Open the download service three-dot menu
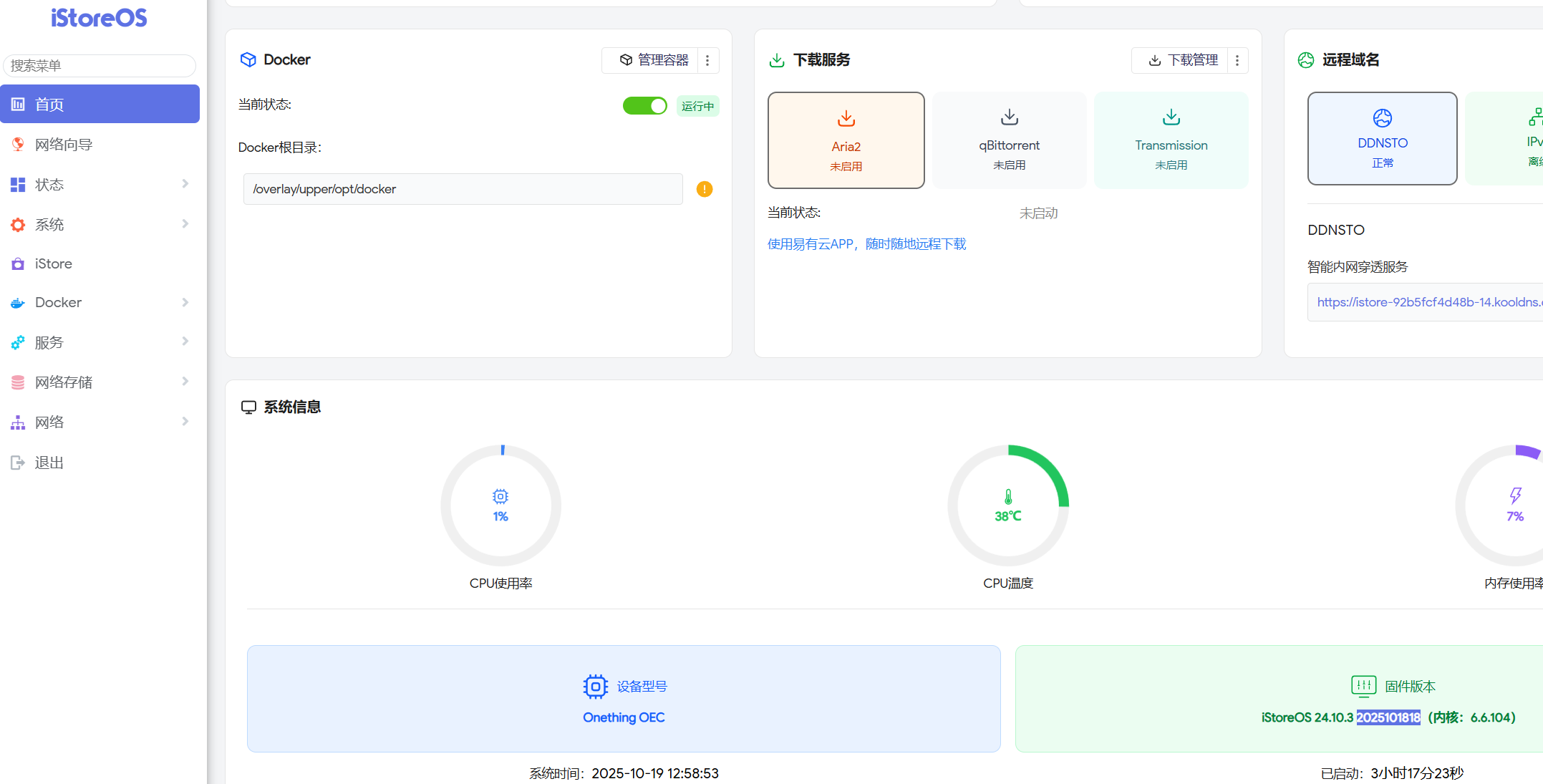This screenshot has height=784, width=1543. 1237,60
